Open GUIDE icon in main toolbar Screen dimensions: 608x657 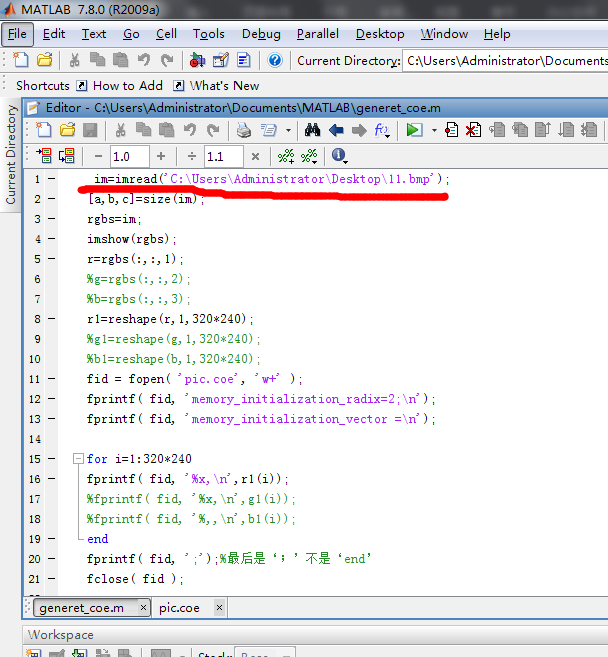220,60
